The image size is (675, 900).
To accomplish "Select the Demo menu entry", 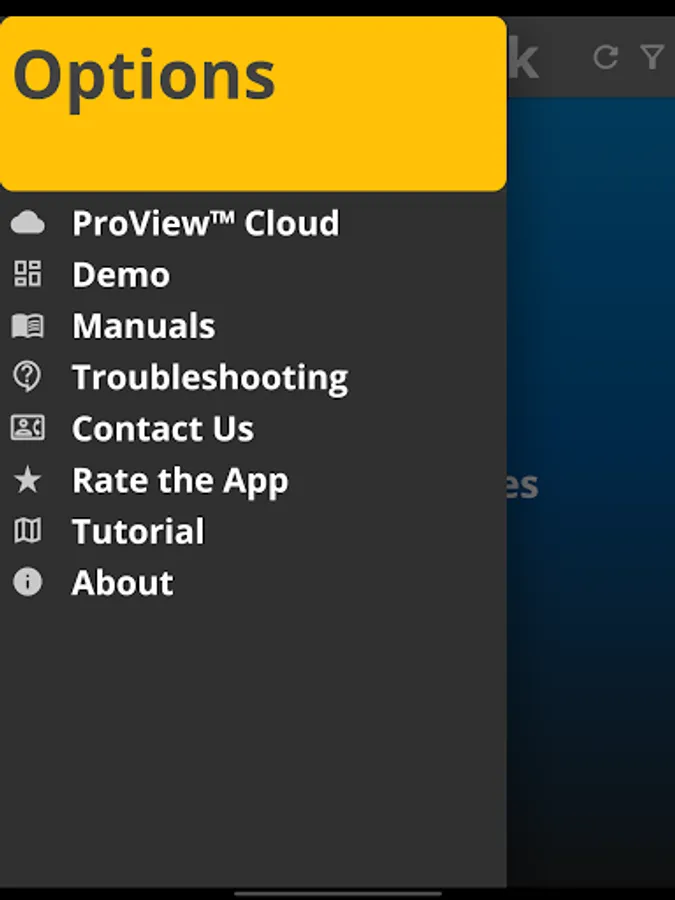I will click(253, 274).
